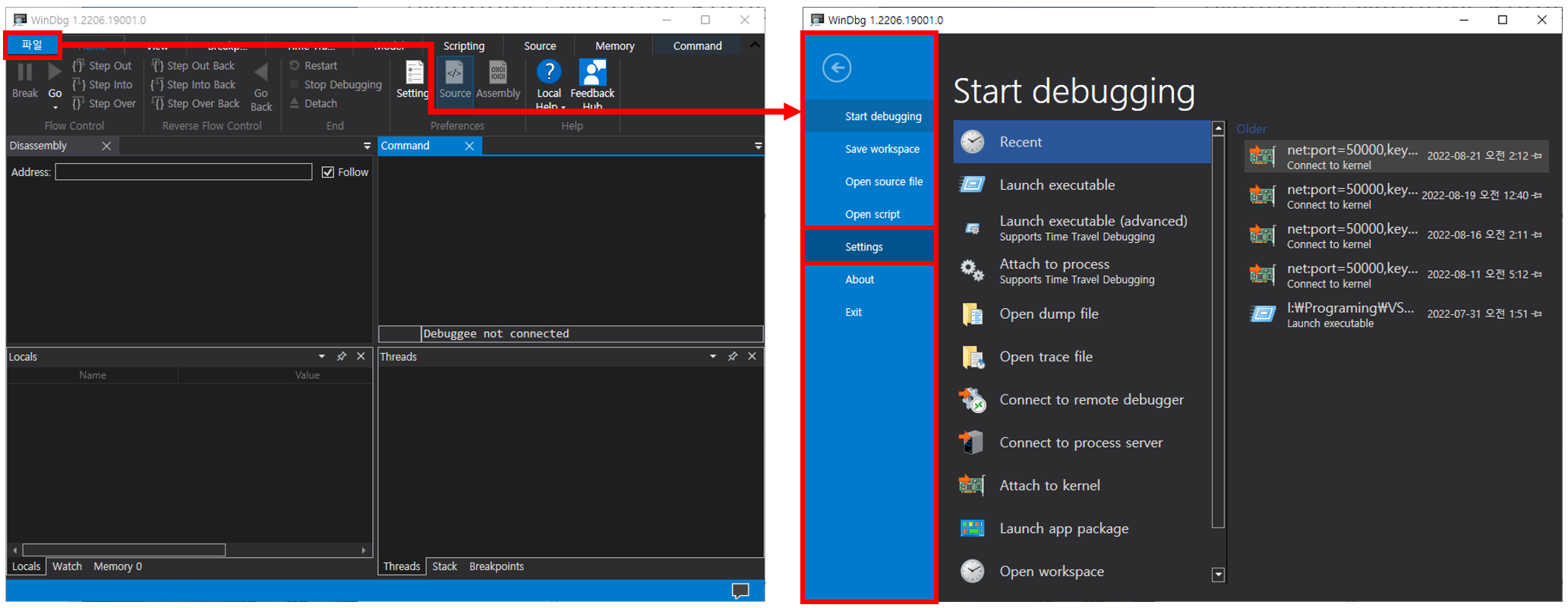The image size is (1568, 608).
Task: Switch to the Command ribbon tab
Action: pos(697,46)
